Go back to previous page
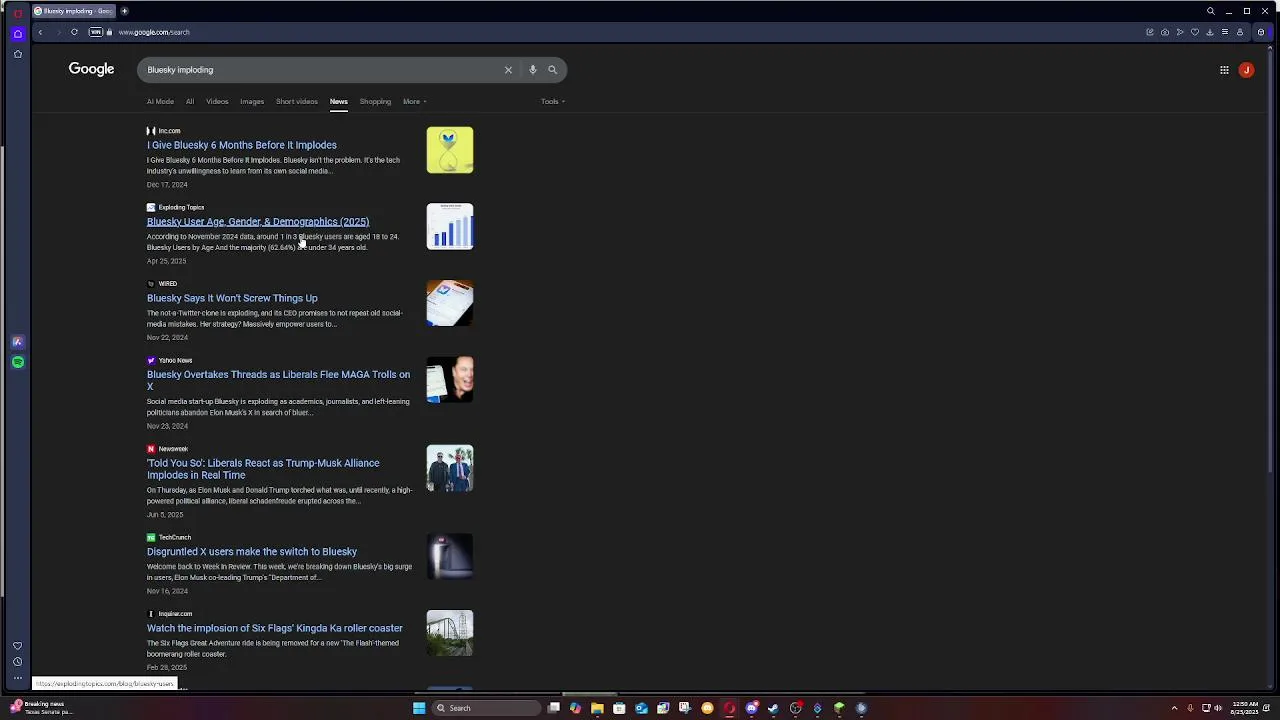Image resolution: width=1280 pixels, height=720 pixels. tap(40, 32)
